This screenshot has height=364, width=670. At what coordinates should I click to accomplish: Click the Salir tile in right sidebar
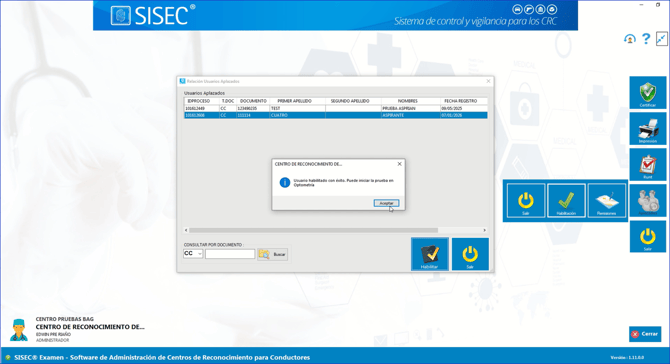point(648,236)
